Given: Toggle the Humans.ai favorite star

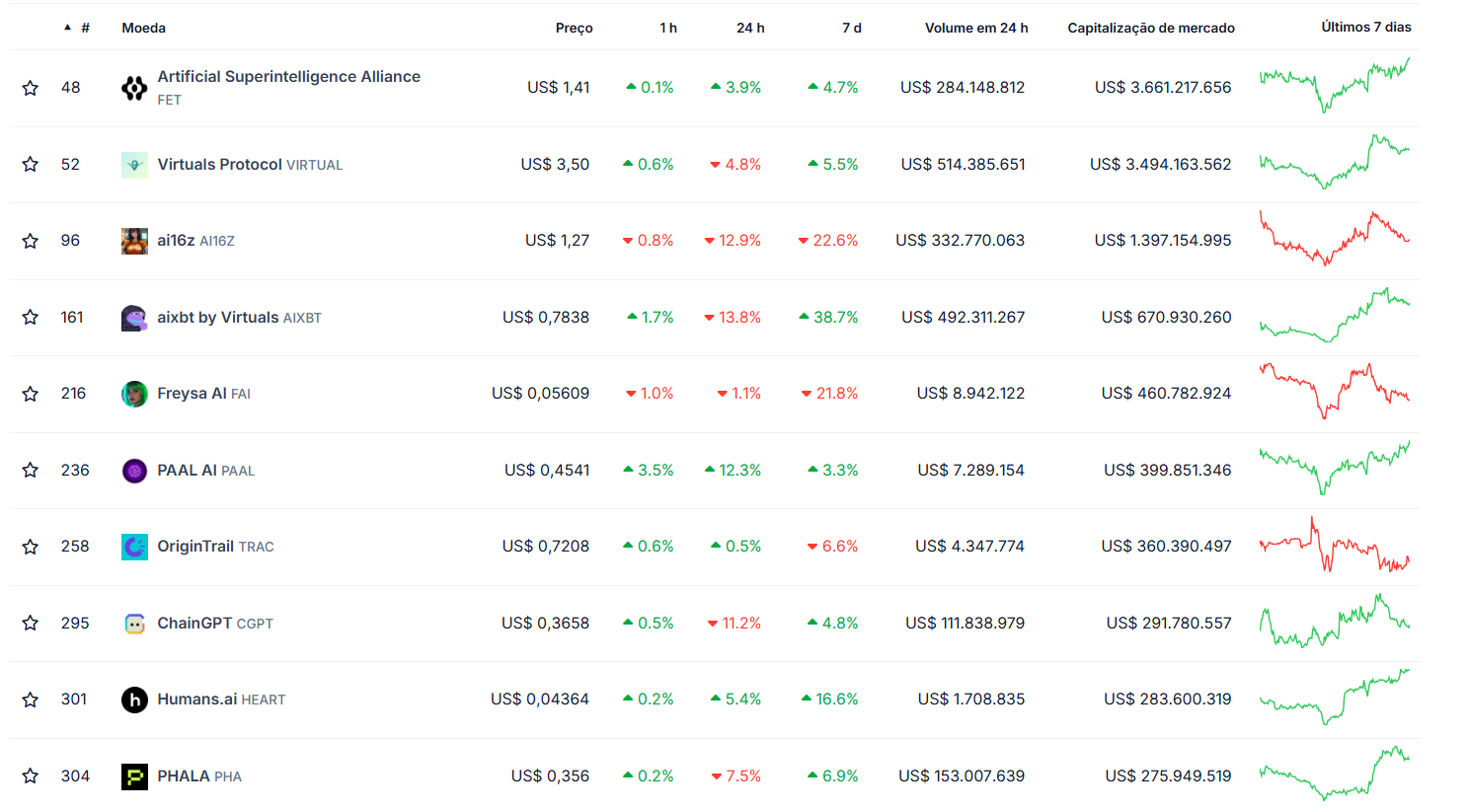Looking at the screenshot, I should [x=31, y=700].
